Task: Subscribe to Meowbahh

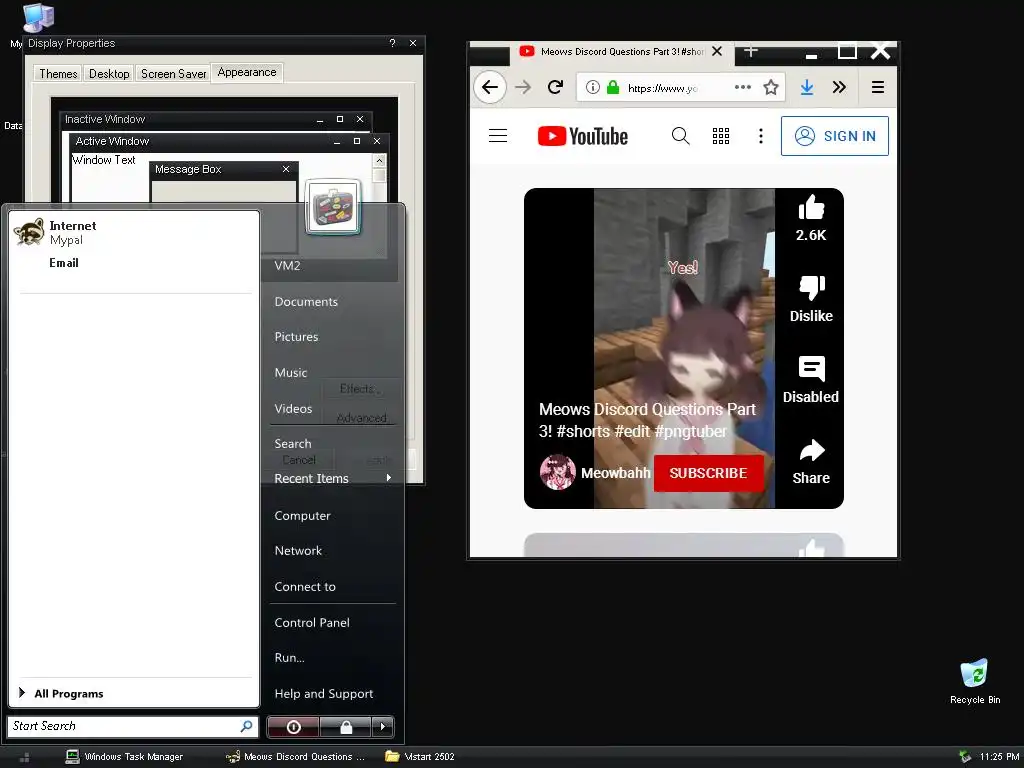Action: pos(708,473)
